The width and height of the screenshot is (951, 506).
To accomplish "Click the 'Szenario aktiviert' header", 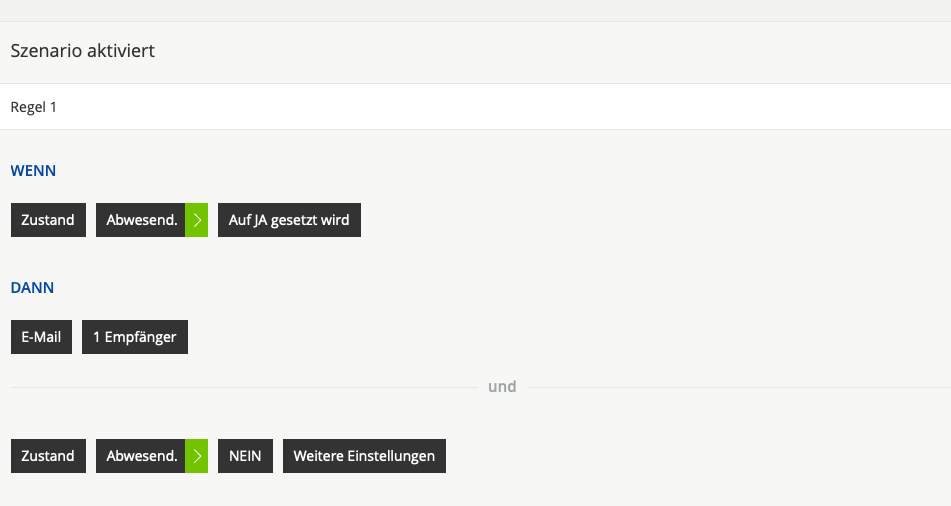I will 83,51.
